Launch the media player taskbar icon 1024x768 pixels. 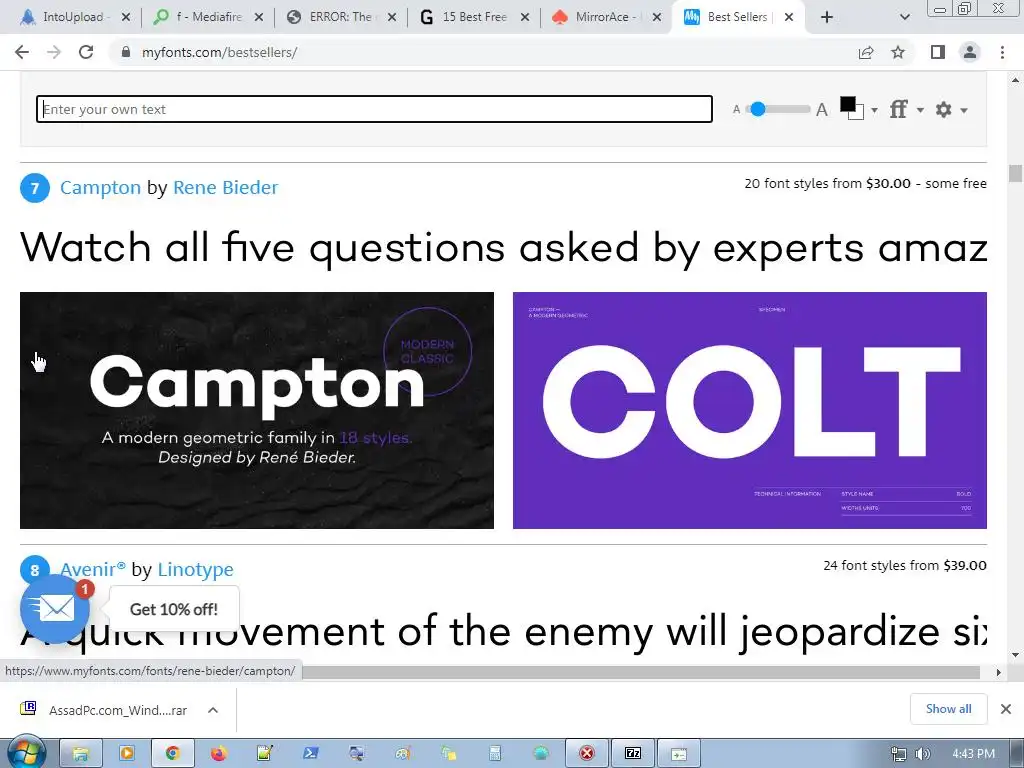[127, 754]
